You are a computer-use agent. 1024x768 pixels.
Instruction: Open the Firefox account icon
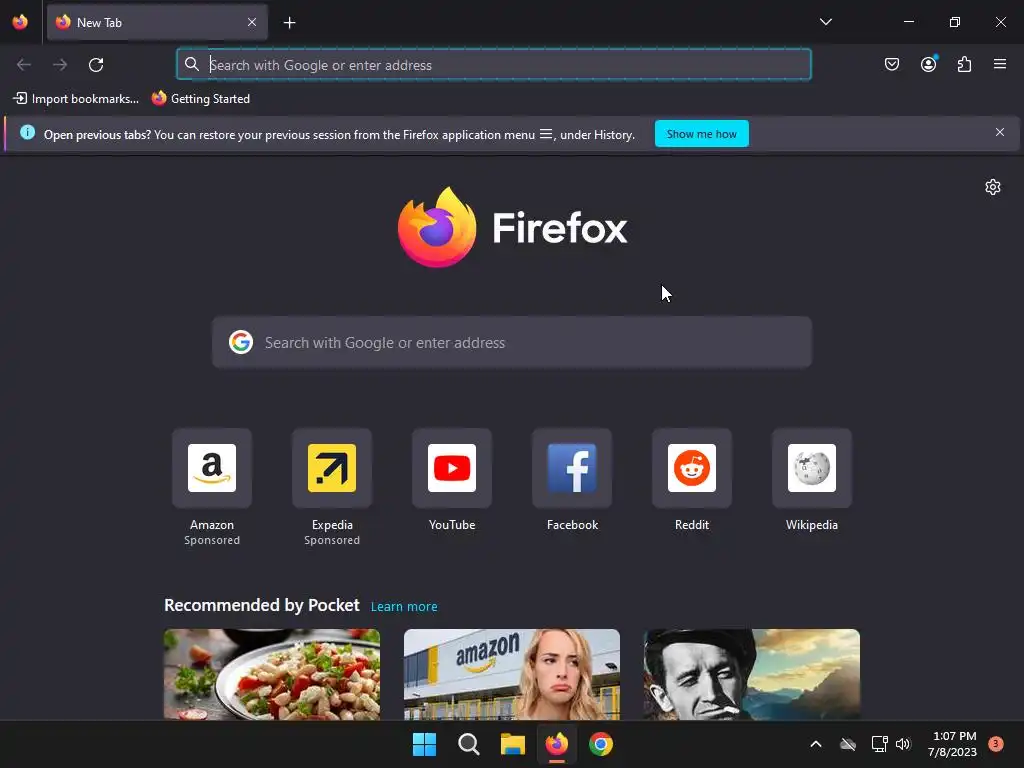928,64
